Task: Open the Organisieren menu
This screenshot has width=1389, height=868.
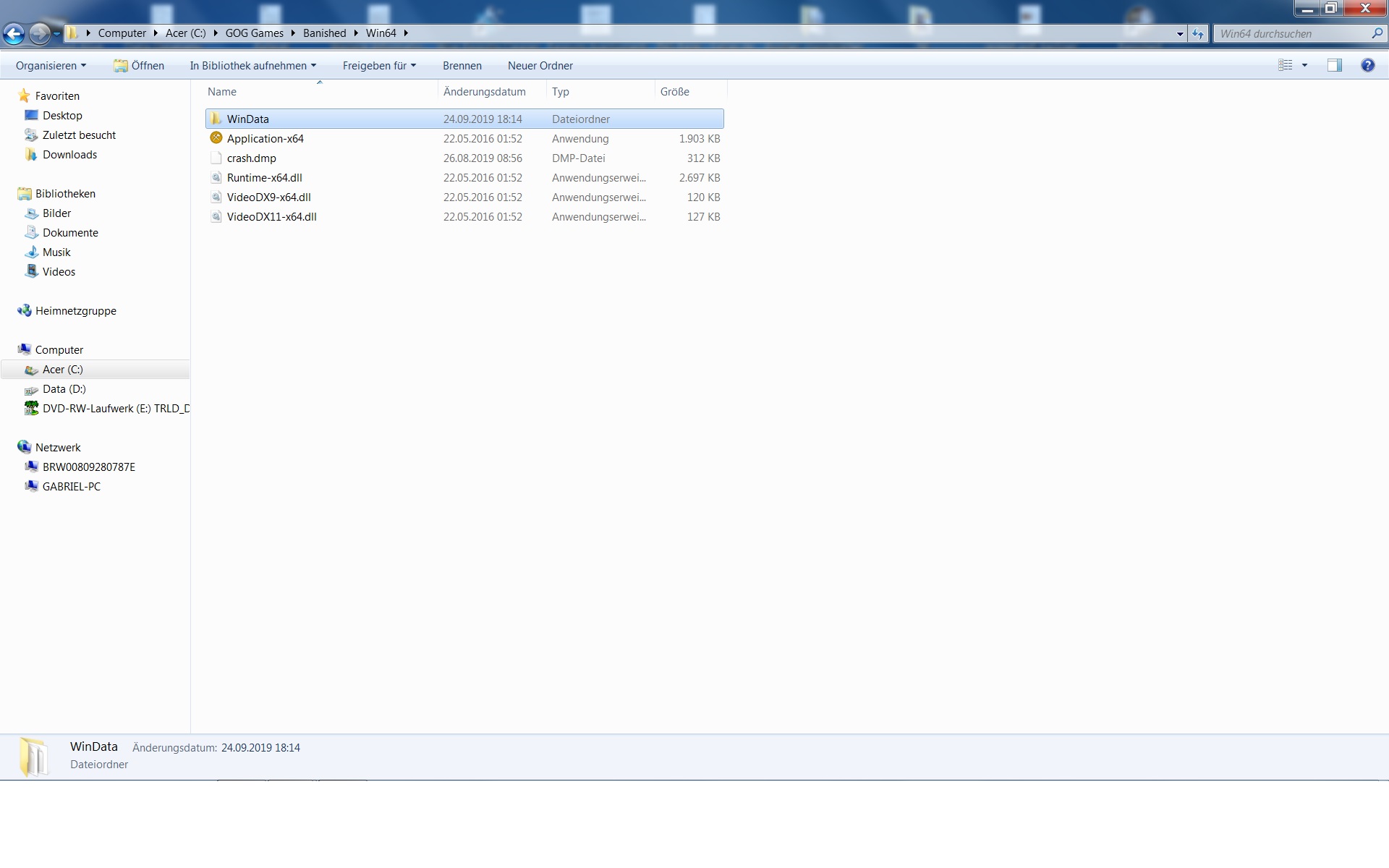Action: (x=51, y=66)
